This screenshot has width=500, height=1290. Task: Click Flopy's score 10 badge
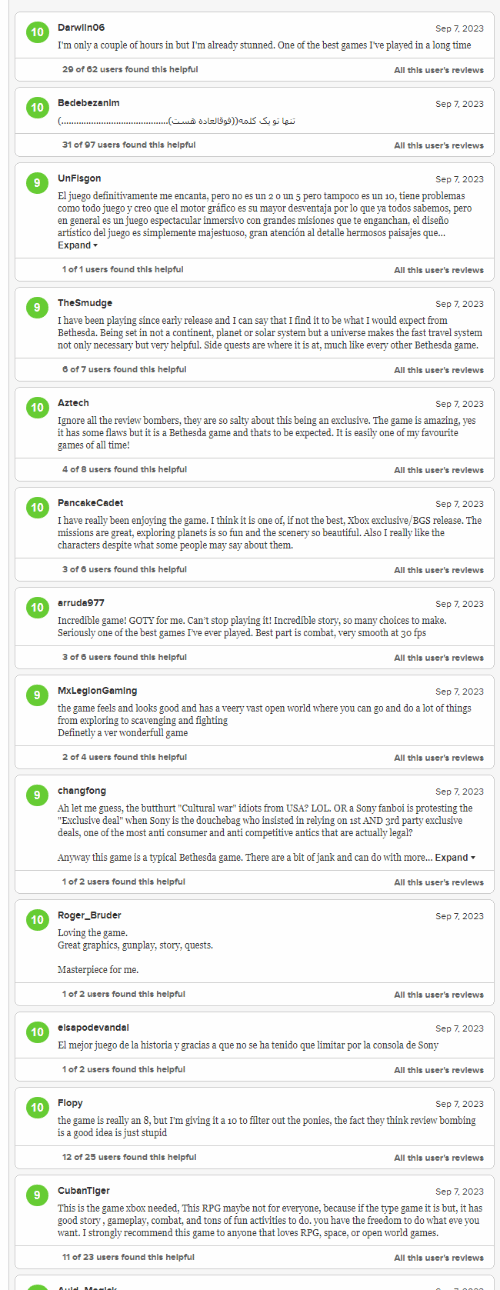click(x=37, y=1109)
